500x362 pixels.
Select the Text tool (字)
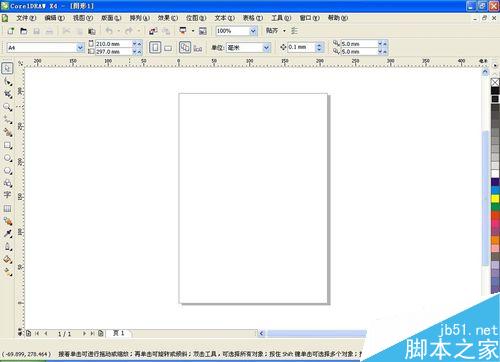tap(7, 195)
